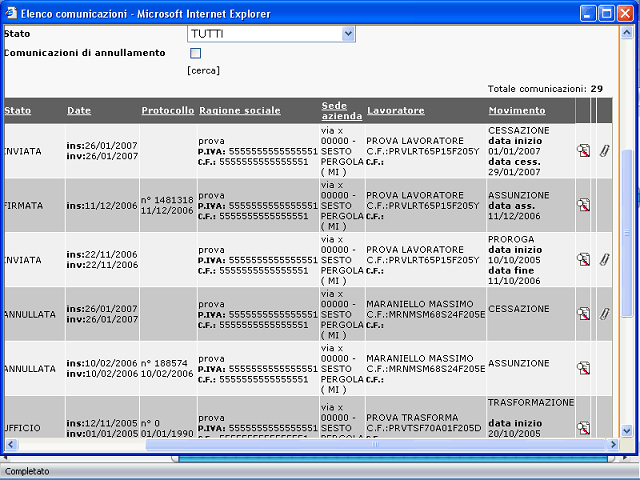Click Internet Explorer title bar icon
640x480 pixels.
11,13
